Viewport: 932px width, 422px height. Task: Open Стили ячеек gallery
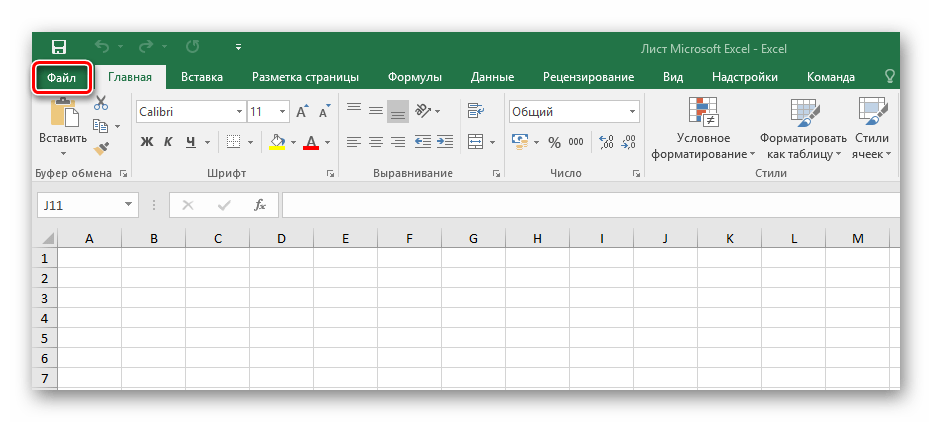pyautogui.click(x=872, y=128)
